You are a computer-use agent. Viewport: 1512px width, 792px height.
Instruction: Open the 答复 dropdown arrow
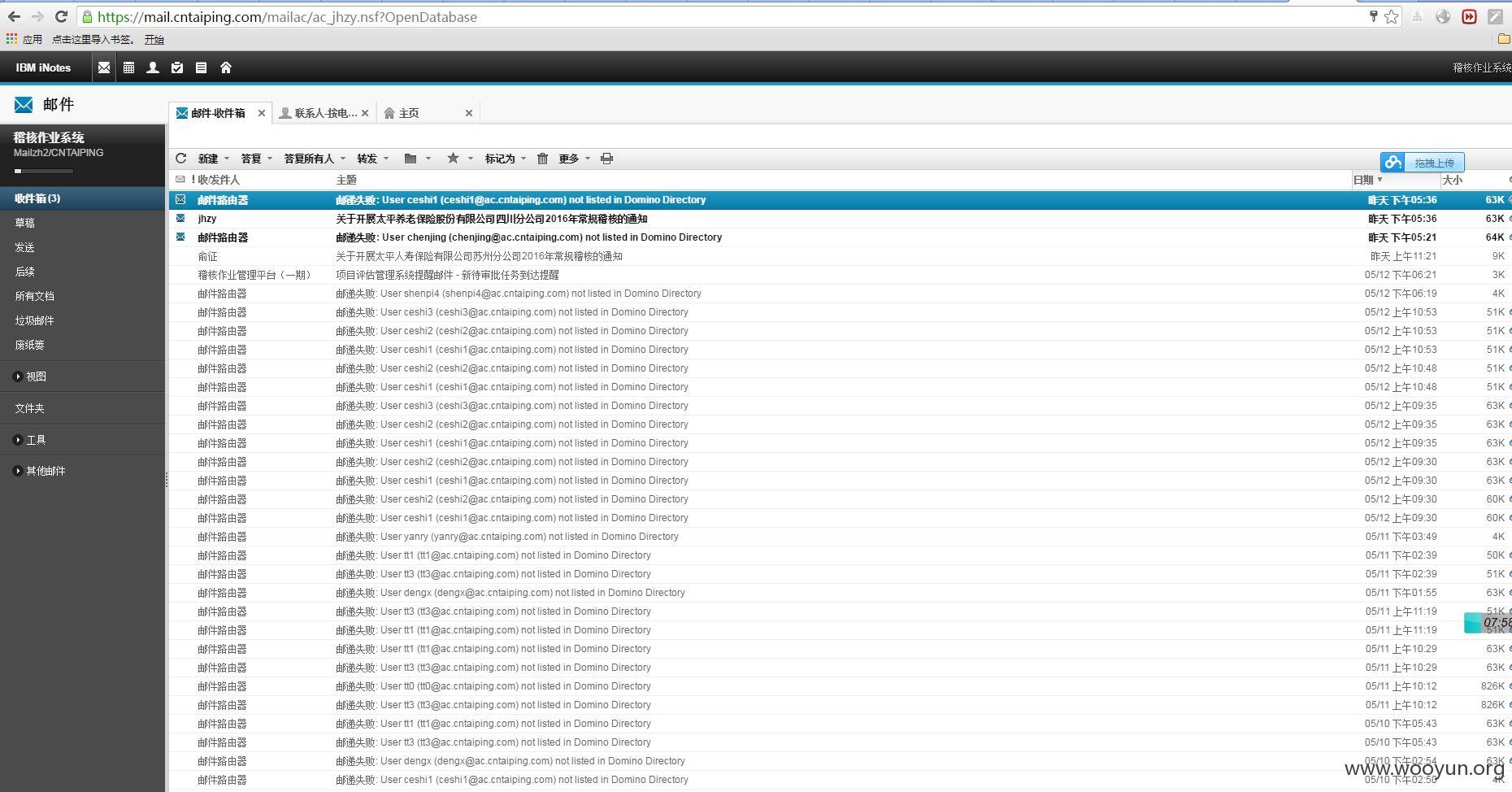coord(270,159)
